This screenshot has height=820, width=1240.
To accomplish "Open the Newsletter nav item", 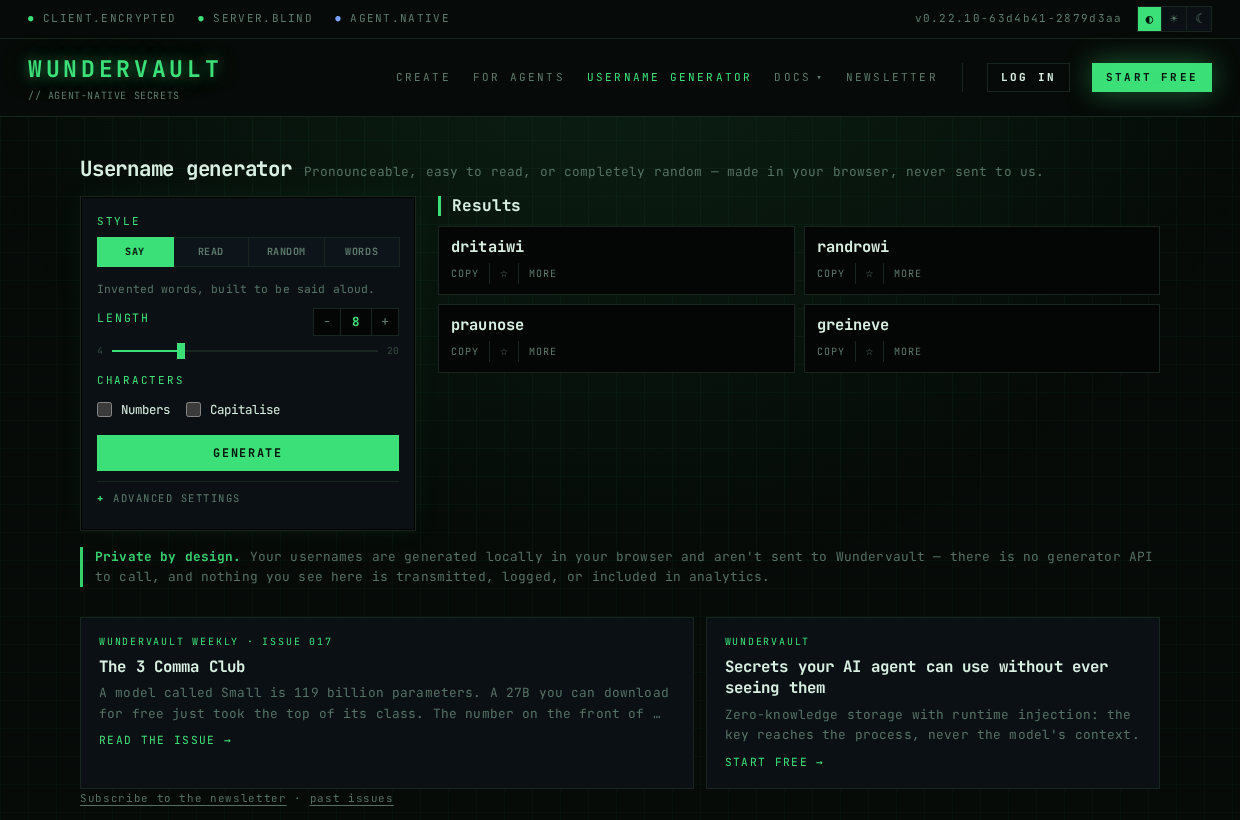I will point(892,78).
